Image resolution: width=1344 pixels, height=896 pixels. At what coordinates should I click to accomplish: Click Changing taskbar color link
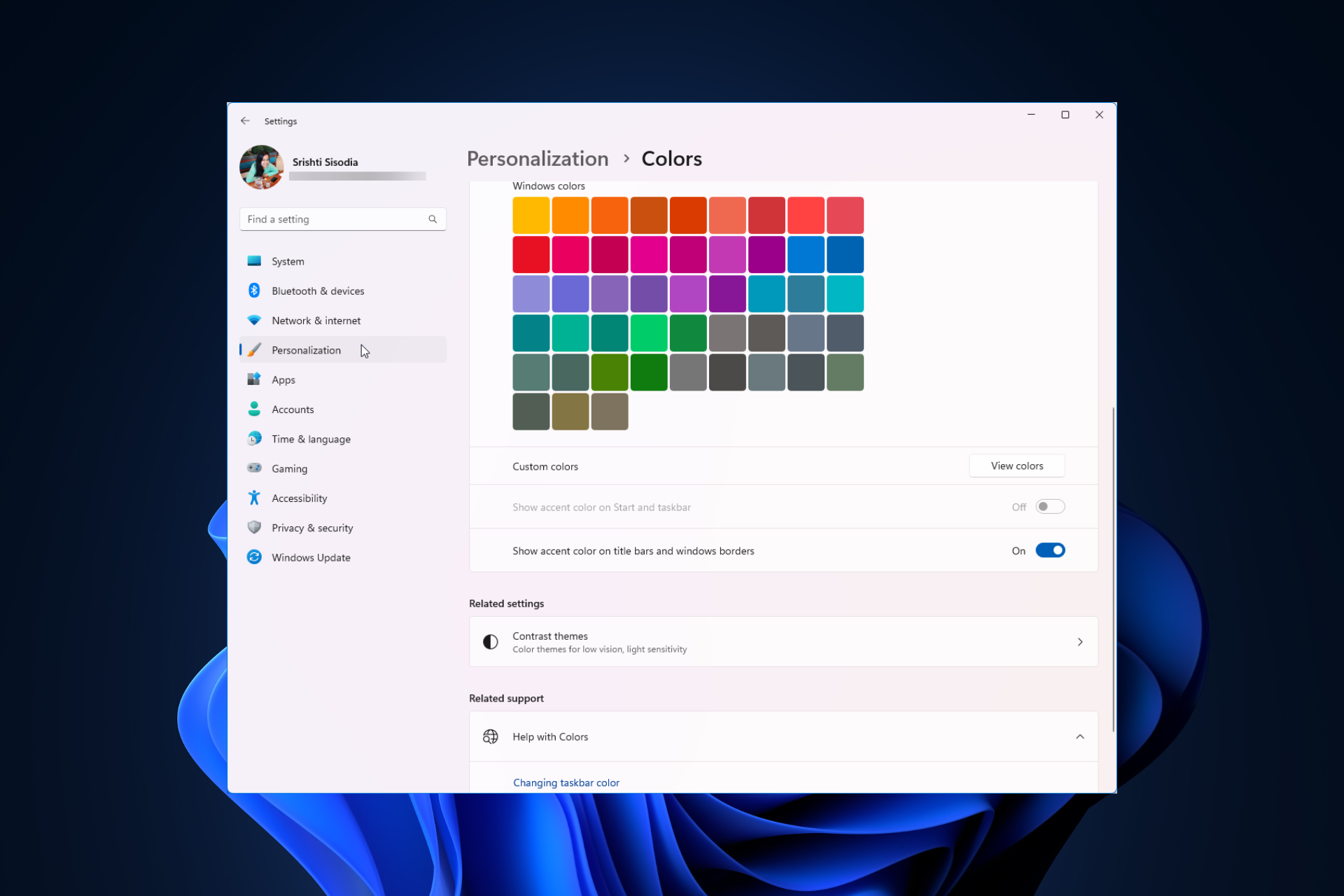point(565,782)
